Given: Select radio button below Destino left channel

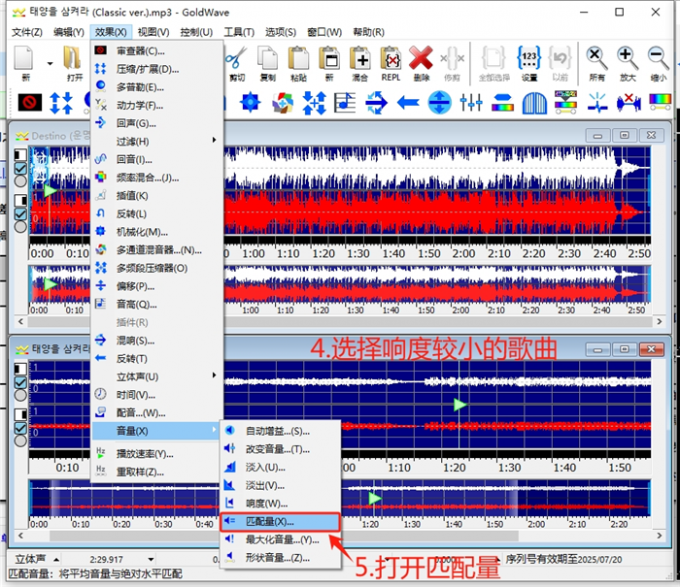Looking at the screenshot, I should [x=20, y=180].
